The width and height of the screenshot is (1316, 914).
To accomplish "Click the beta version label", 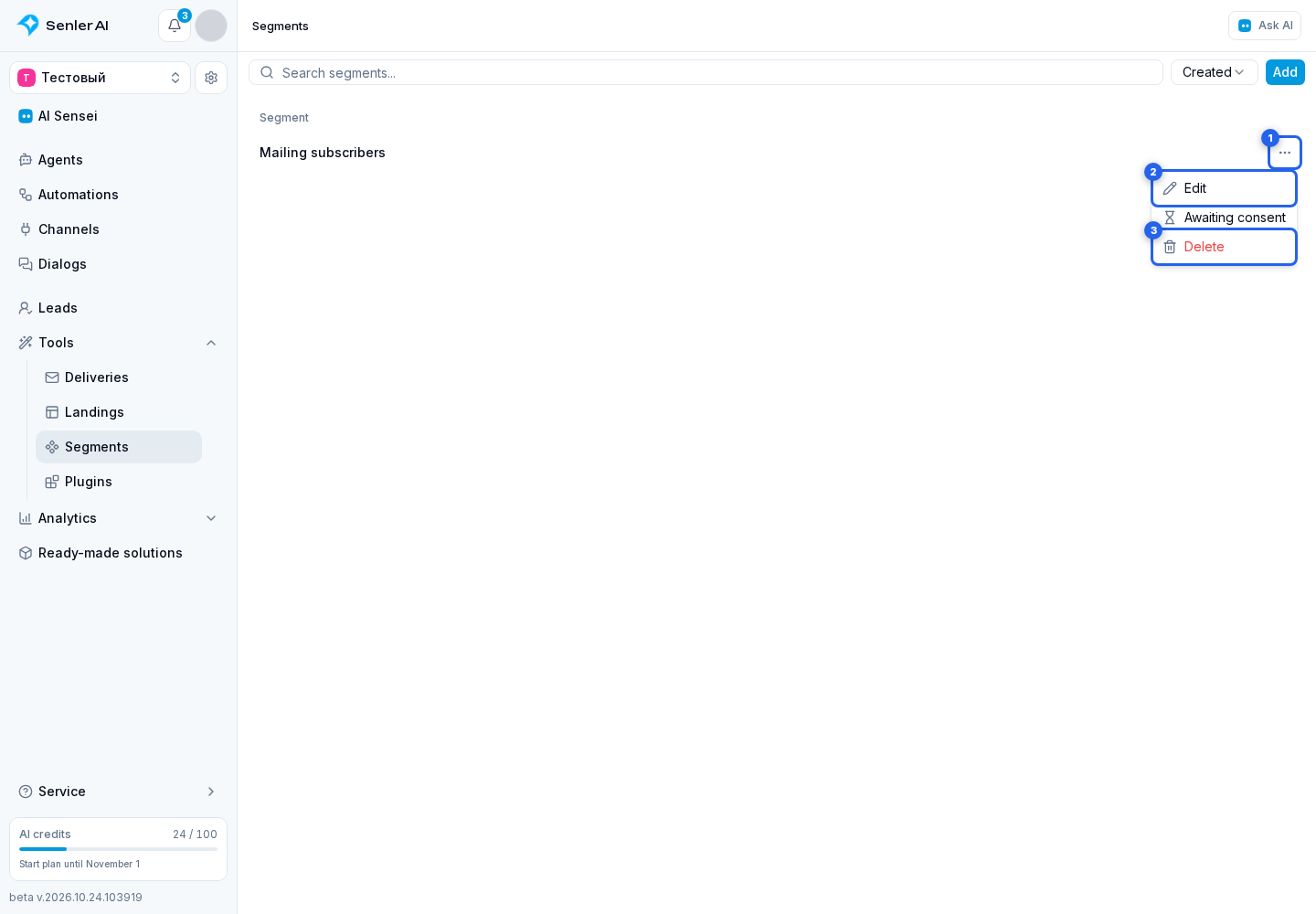I will tap(76, 898).
